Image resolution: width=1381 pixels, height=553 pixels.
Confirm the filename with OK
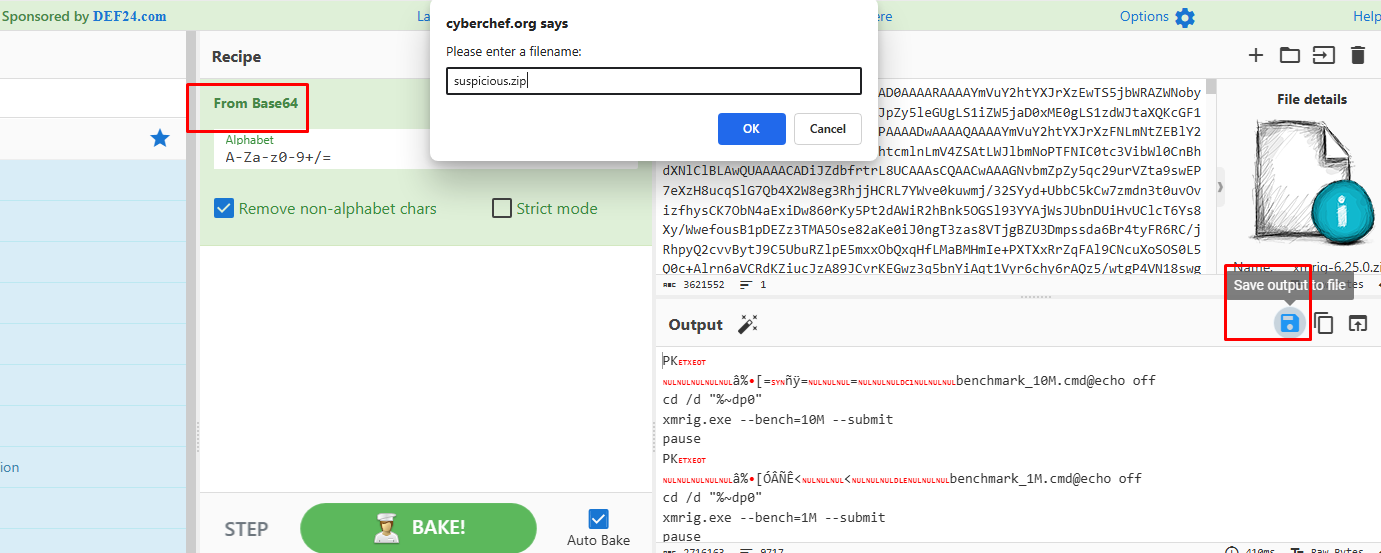[x=751, y=128]
